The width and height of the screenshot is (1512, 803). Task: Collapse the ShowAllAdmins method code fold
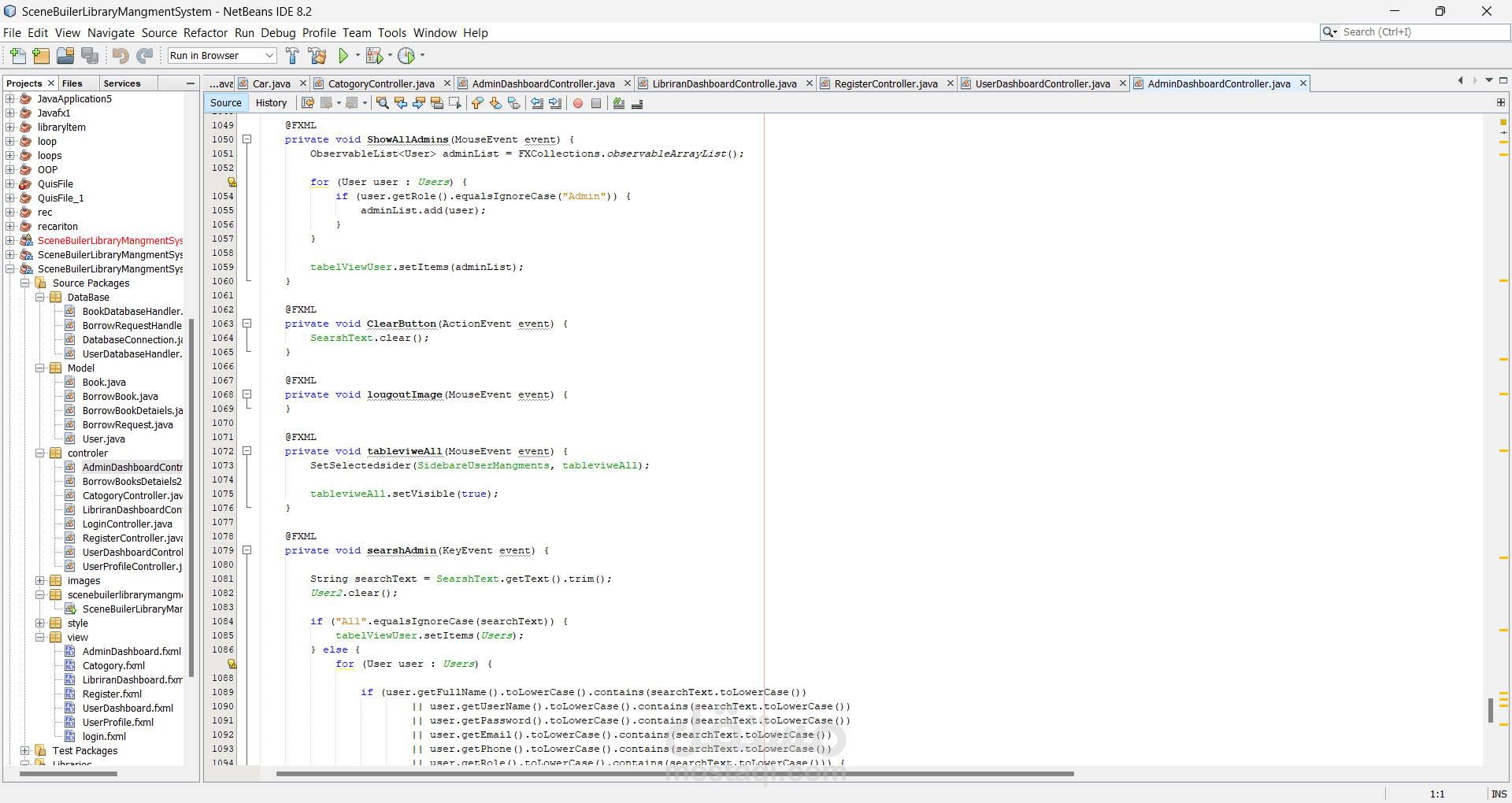click(x=246, y=139)
